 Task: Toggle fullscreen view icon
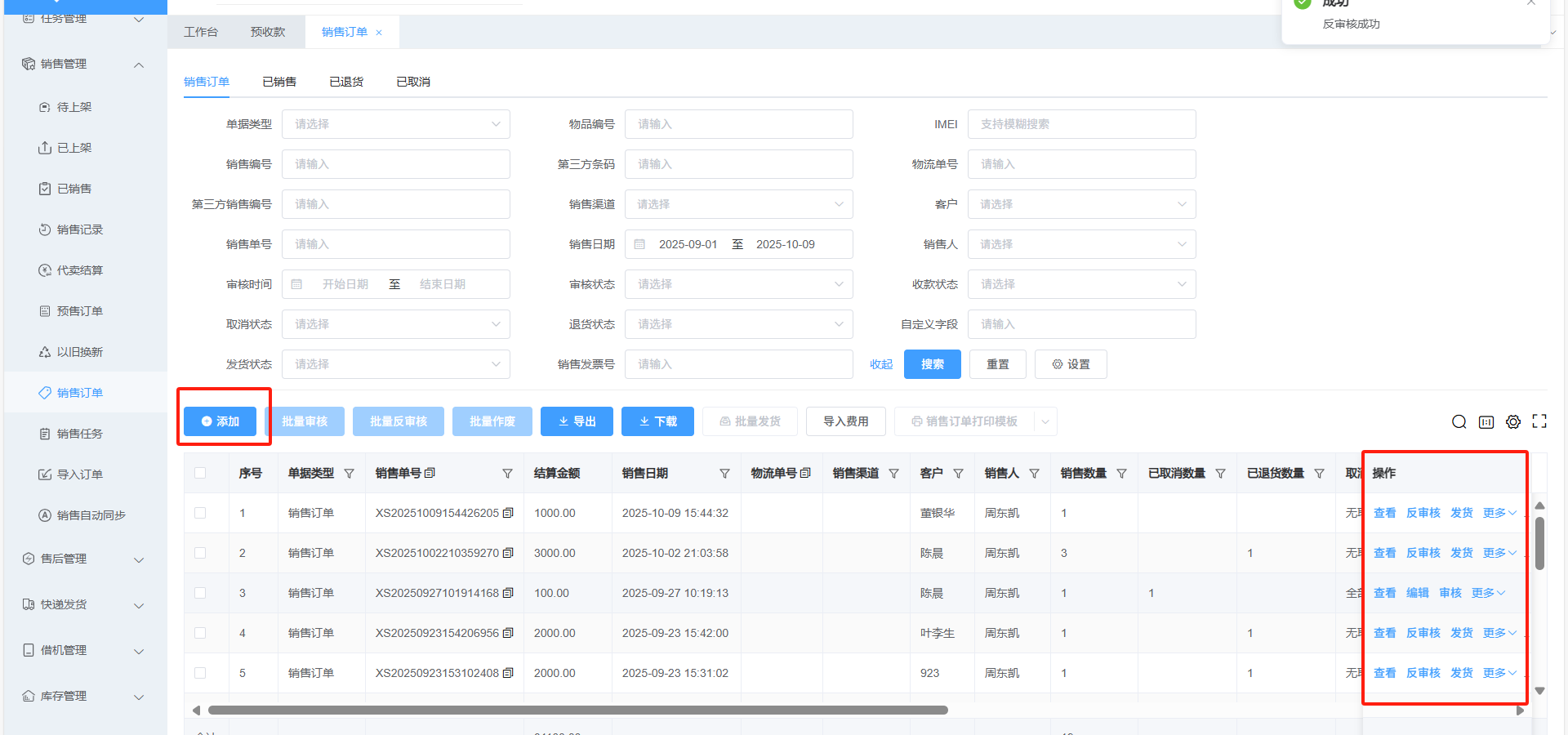point(1539,421)
